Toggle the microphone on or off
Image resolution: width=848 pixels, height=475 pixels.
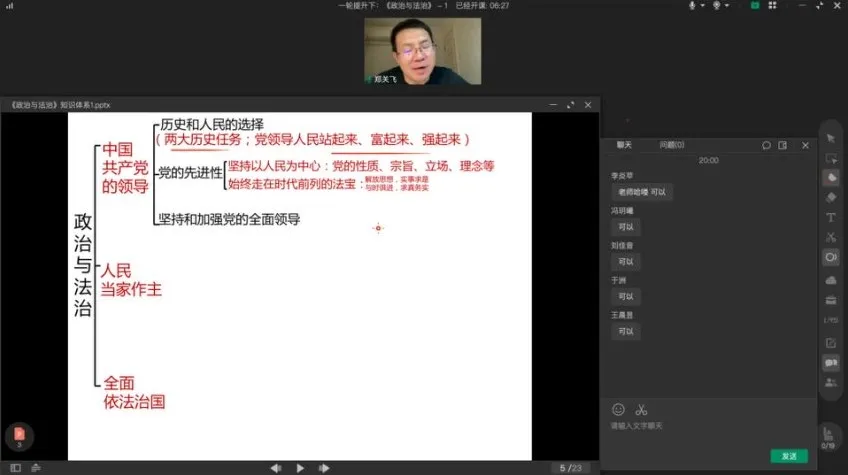(691, 6)
